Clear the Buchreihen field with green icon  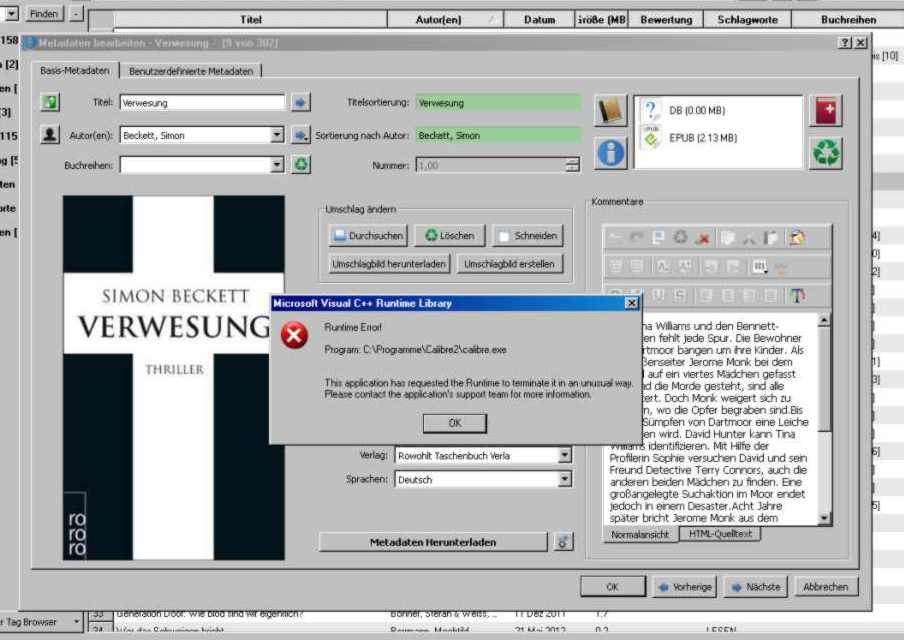301,165
